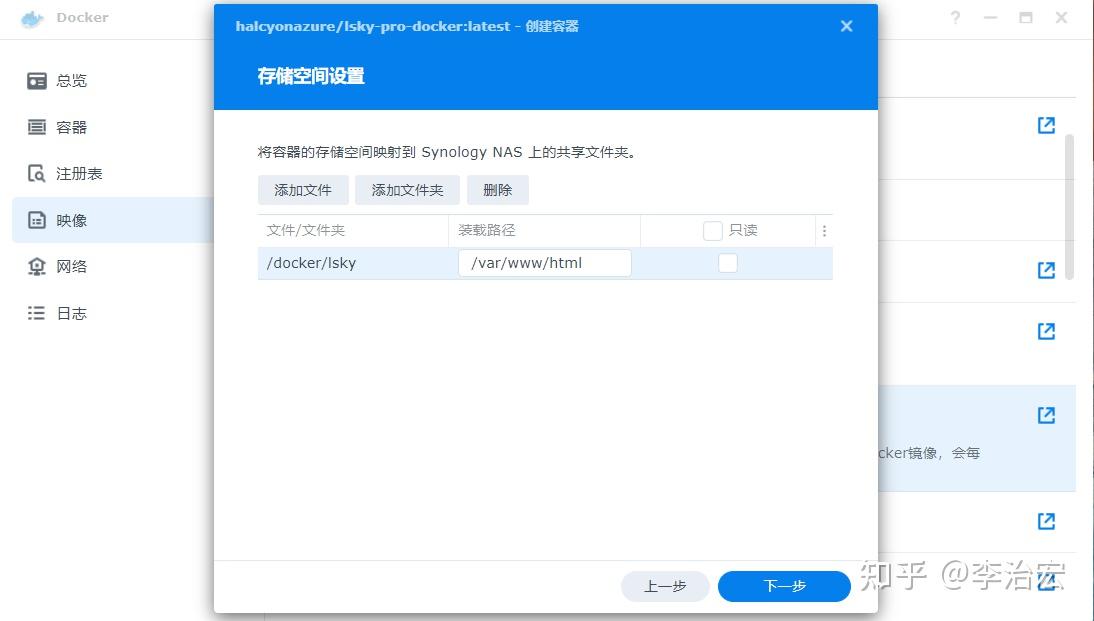
Task: Proceed using the 下一步 next button
Action: point(784,586)
